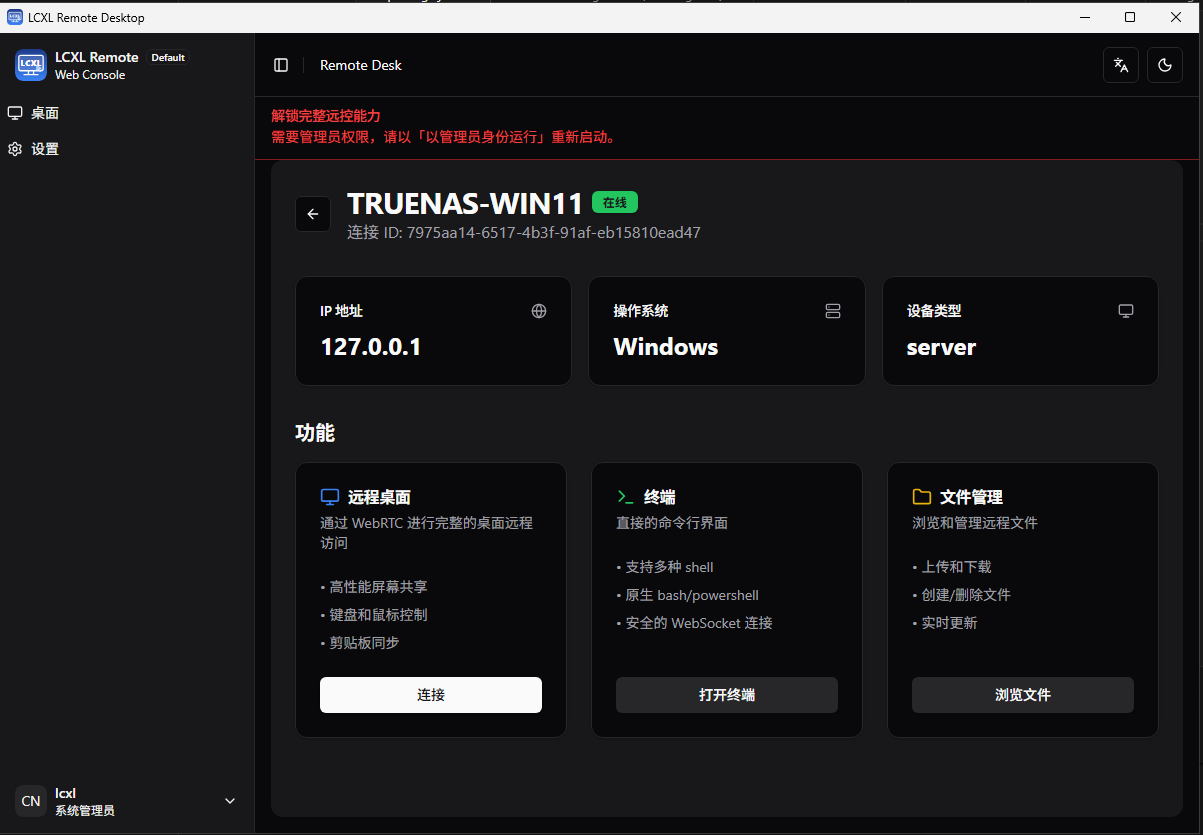Click the 实时更新 bullet item

(x=945, y=623)
